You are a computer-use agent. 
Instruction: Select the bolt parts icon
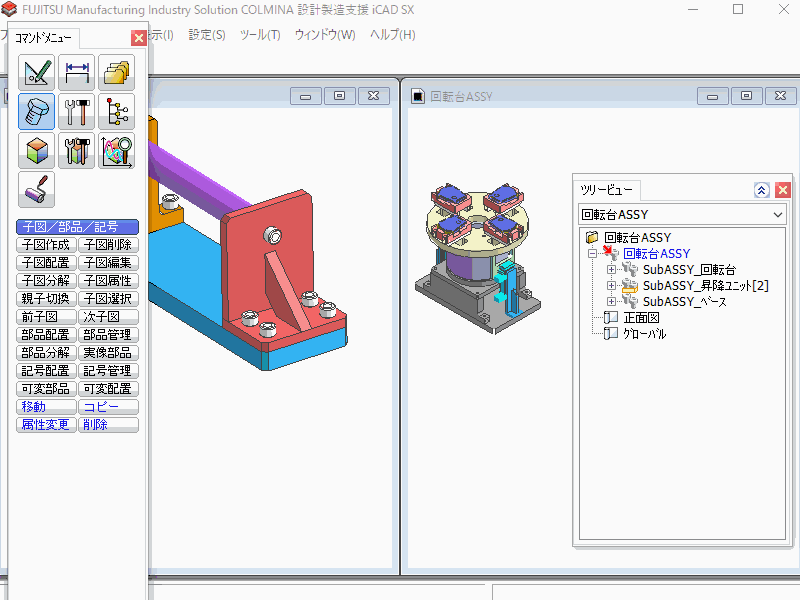37,111
